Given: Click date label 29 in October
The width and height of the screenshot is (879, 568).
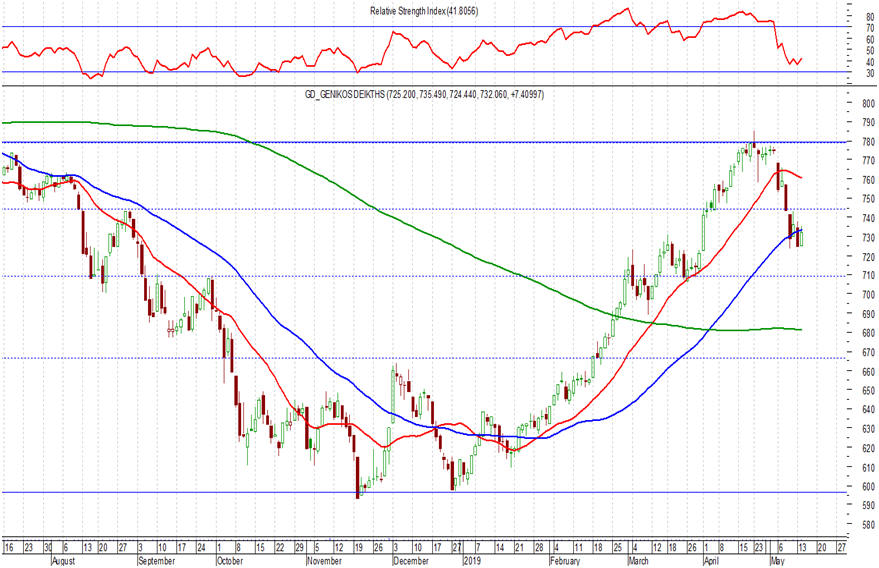Looking at the screenshot, I should tap(299, 548).
